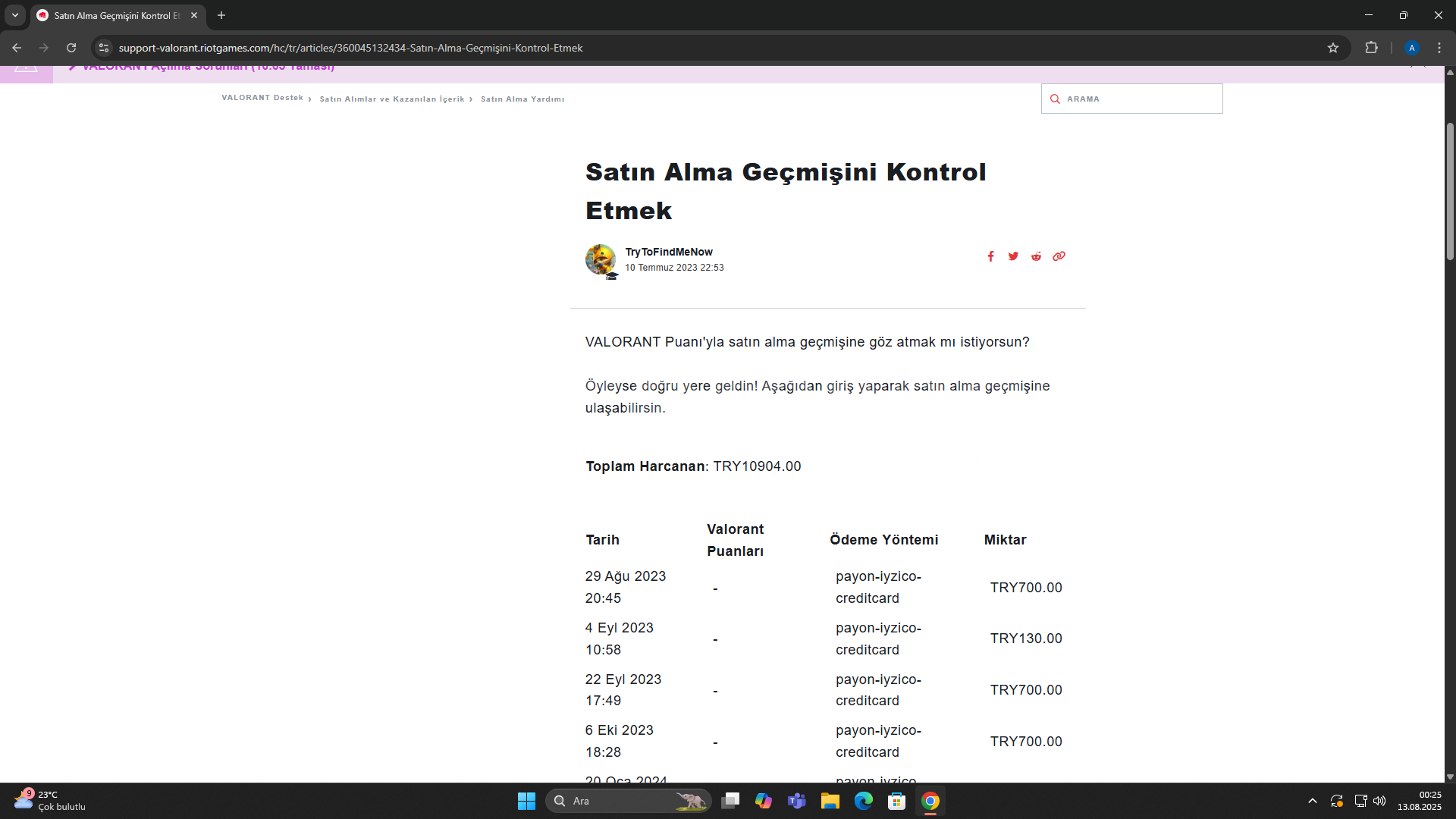Share article on Facebook icon

tap(990, 256)
